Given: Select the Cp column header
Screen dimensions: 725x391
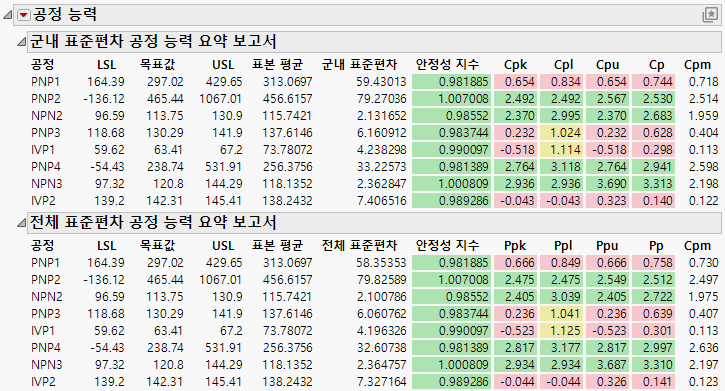Looking at the screenshot, I should [x=656, y=65].
